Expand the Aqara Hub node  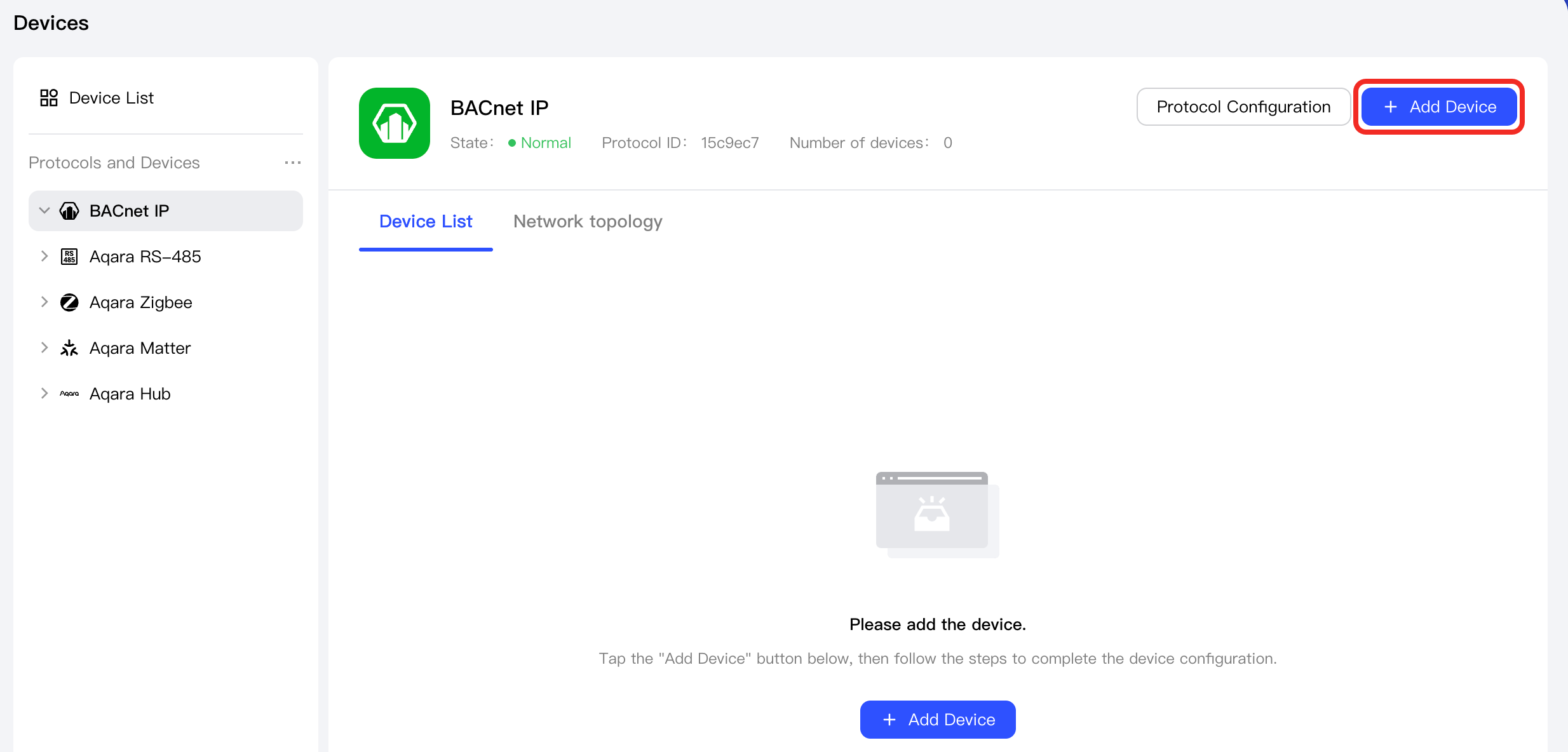44,394
